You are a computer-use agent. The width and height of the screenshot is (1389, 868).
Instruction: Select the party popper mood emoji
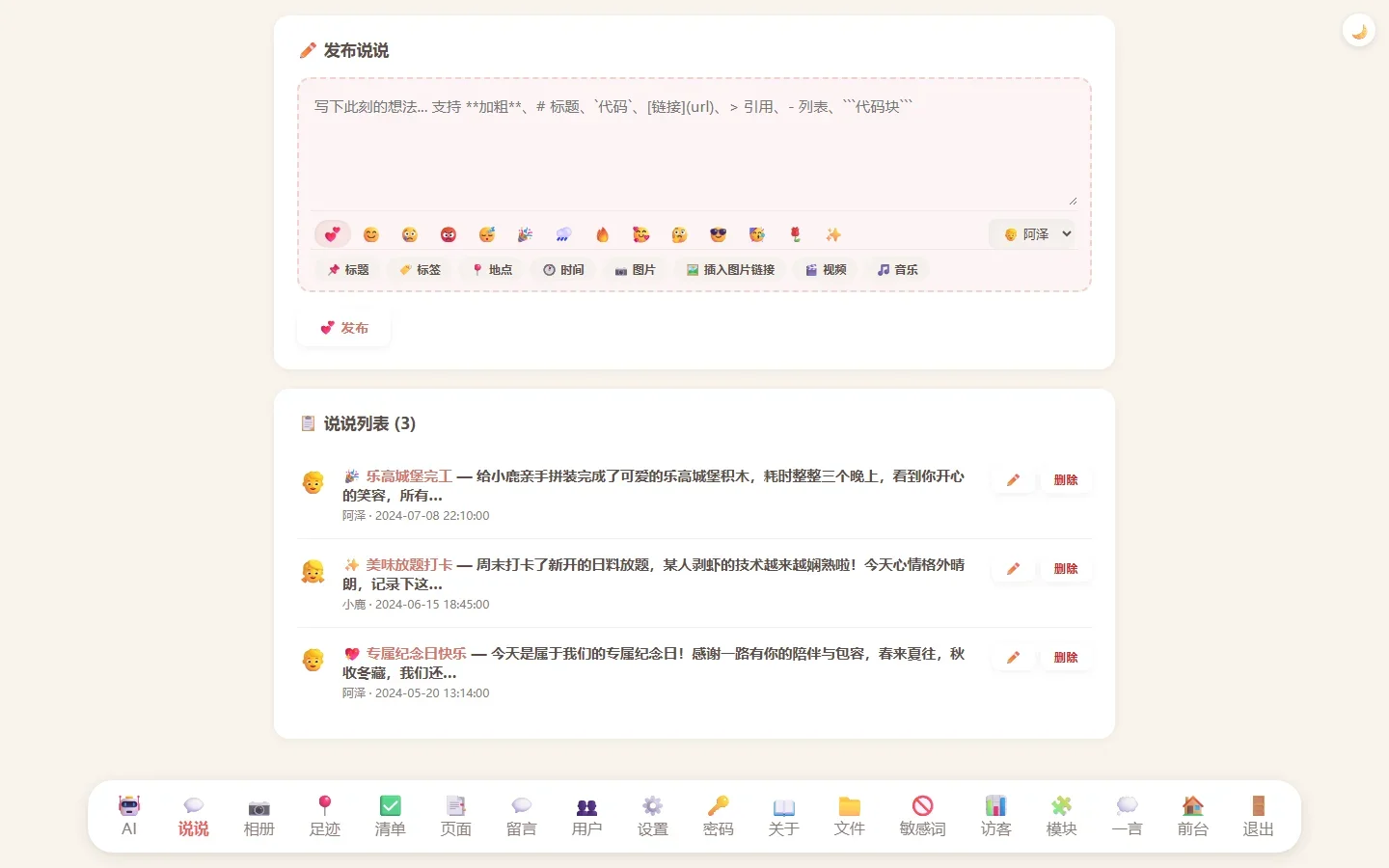tap(526, 234)
